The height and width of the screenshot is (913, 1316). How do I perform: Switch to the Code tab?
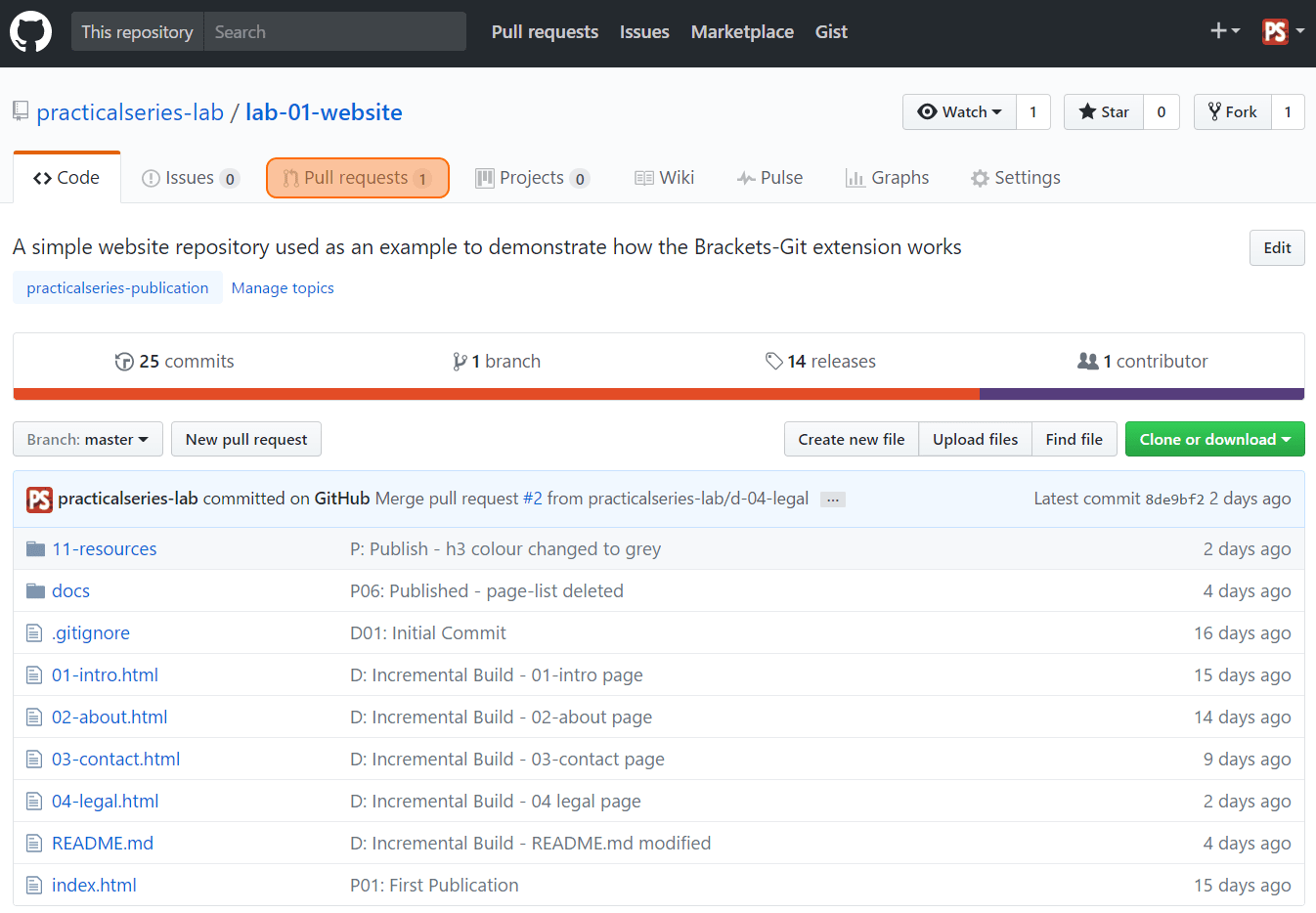(x=66, y=178)
